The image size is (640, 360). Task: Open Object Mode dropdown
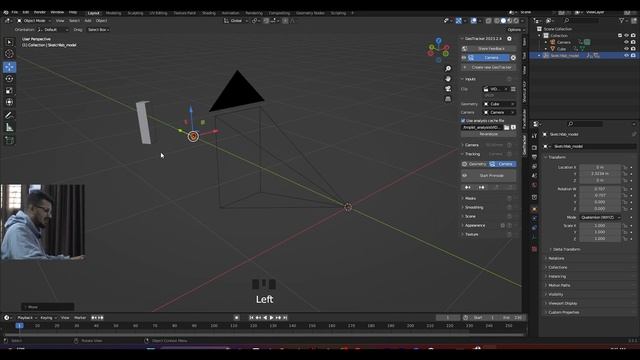(x=34, y=21)
